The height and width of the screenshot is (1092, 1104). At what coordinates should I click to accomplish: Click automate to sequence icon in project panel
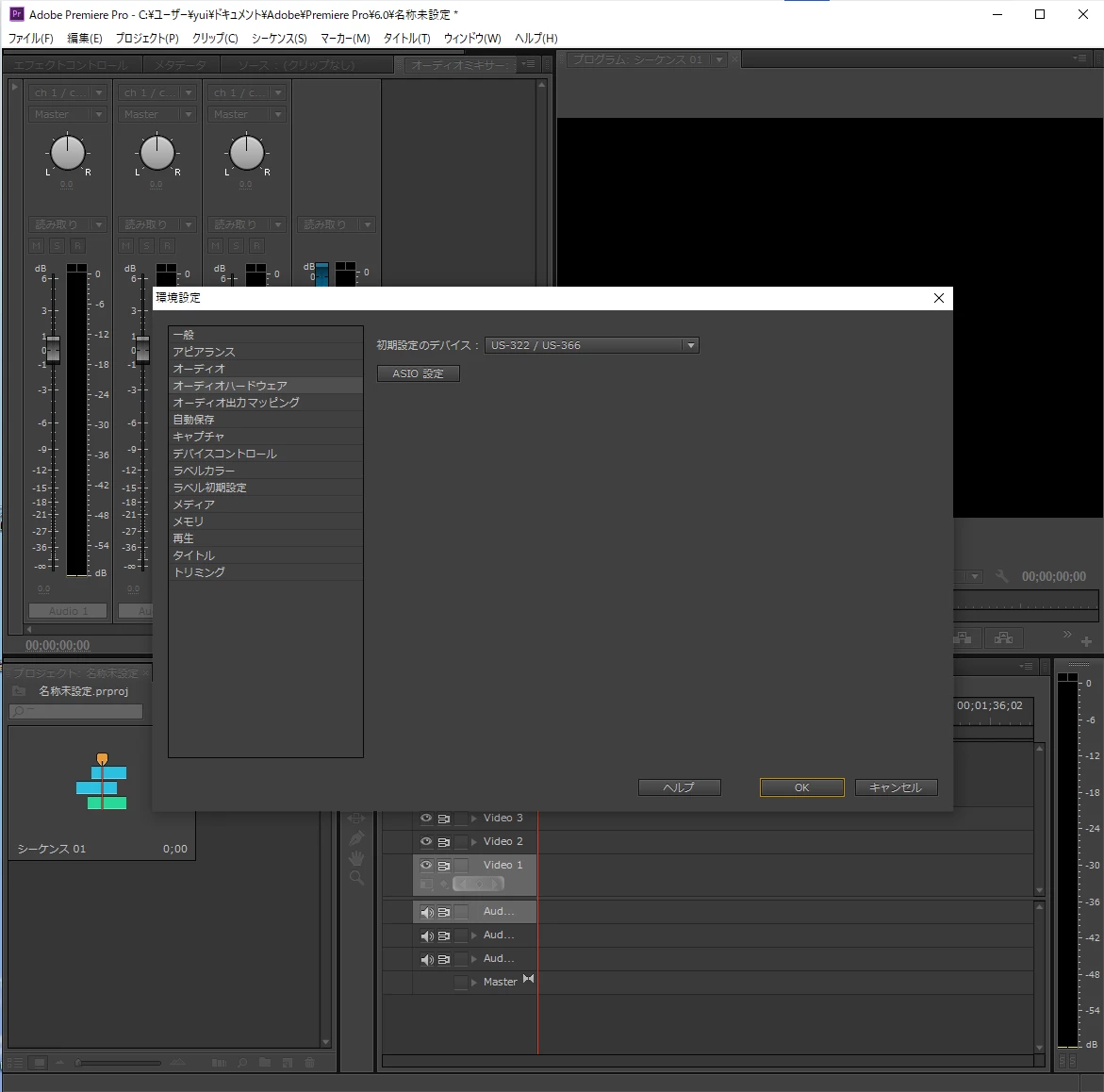219,1063
